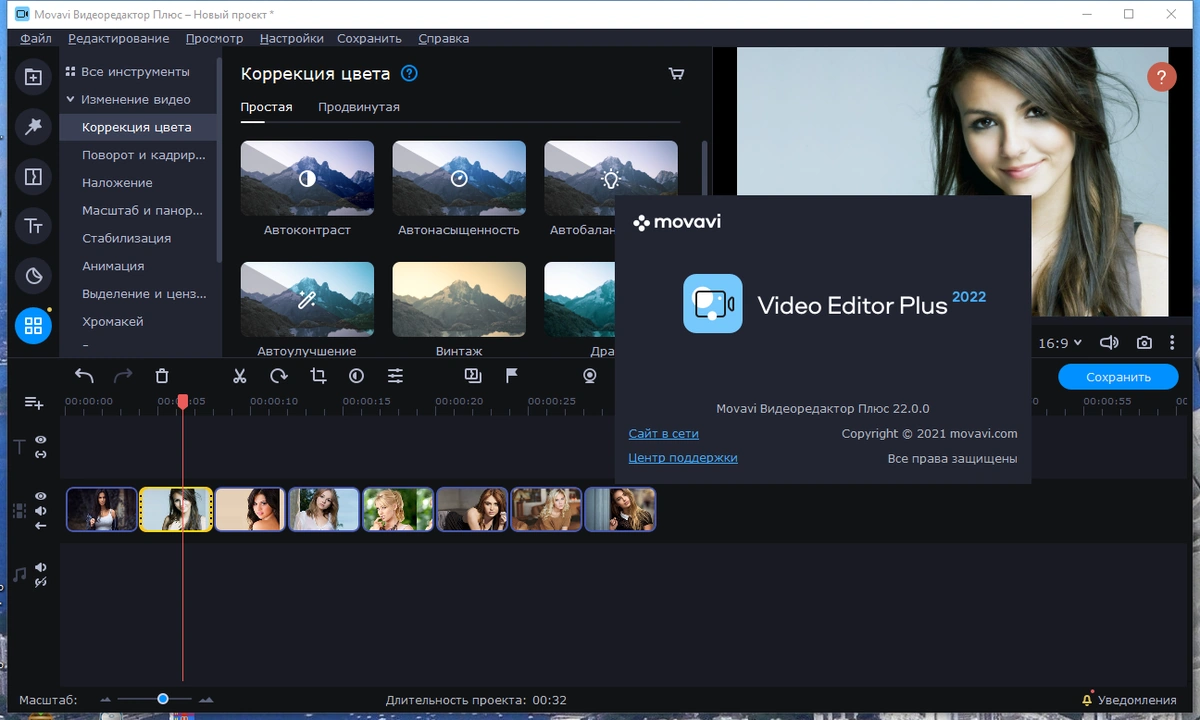
Task: Click the webcam record icon in the toolbar
Action: point(590,376)
